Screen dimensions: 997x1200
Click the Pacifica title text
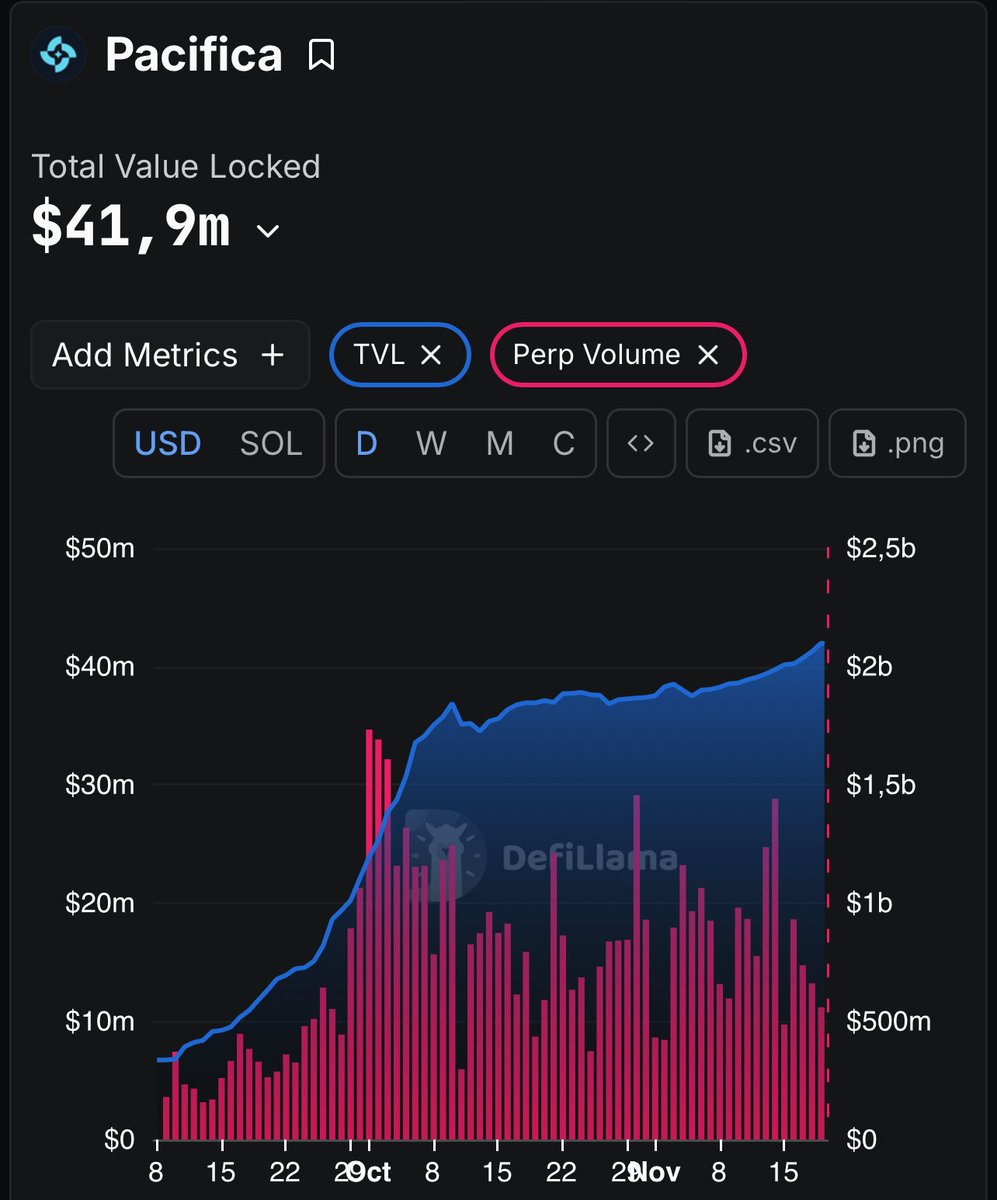194,55
